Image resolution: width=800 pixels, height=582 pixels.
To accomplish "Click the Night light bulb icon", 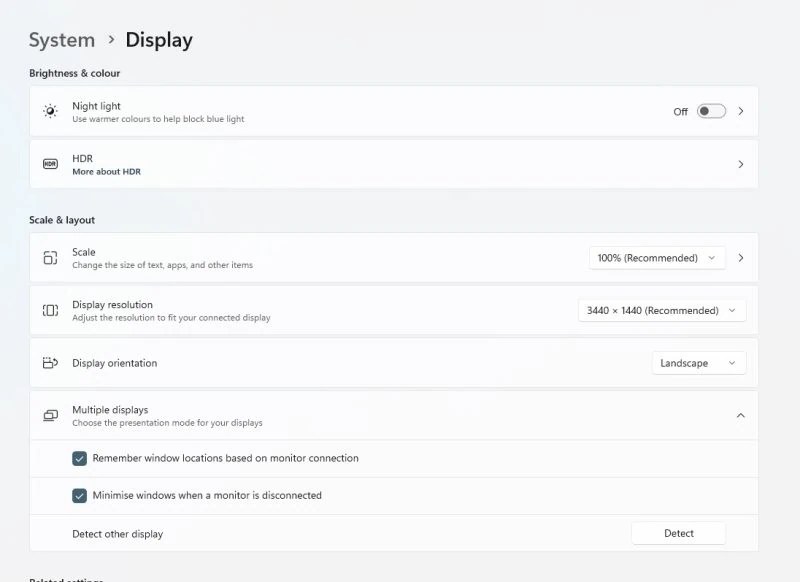I will (x=50, y=110).
